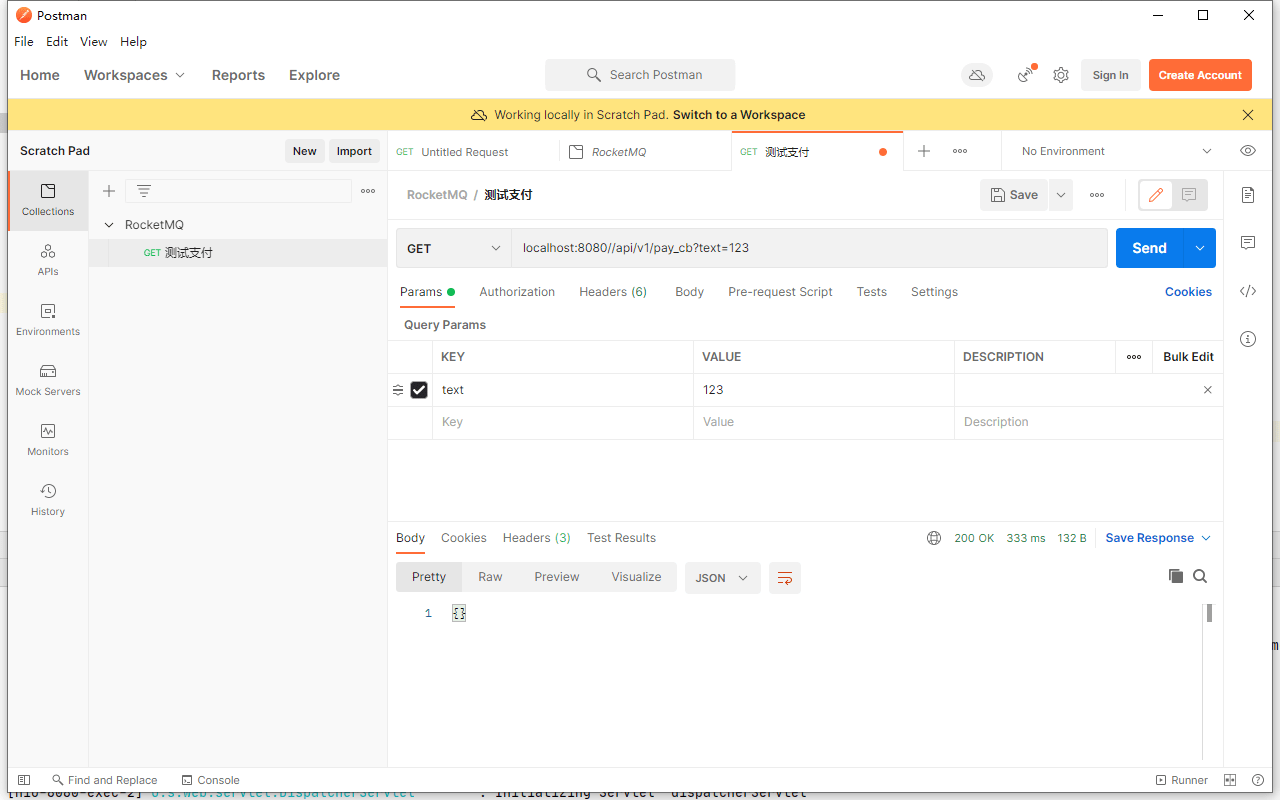Open the capture requests satellite icon
Screen dimensions: 1280x800
[1026, 75]
